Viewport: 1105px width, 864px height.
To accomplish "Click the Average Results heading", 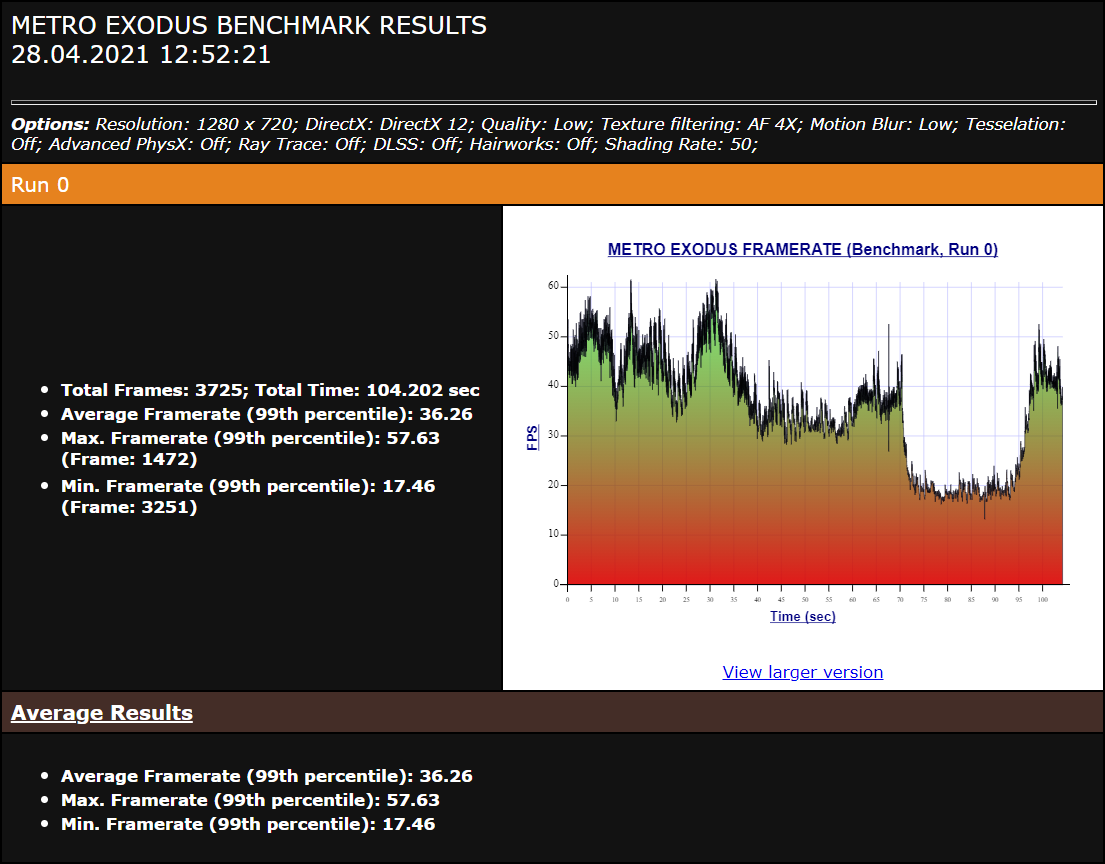I will pos(101,712).
